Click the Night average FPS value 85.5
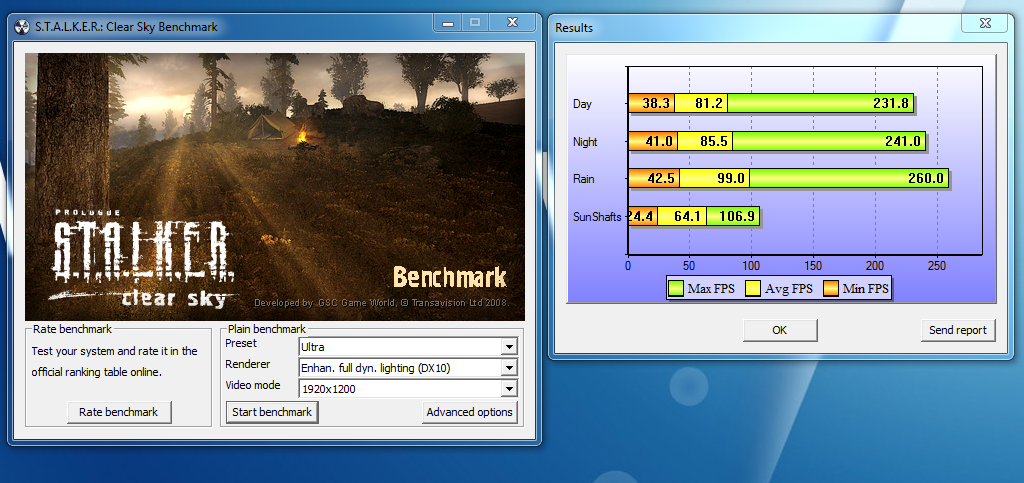 pyautogui.click(x=713, y=142)
